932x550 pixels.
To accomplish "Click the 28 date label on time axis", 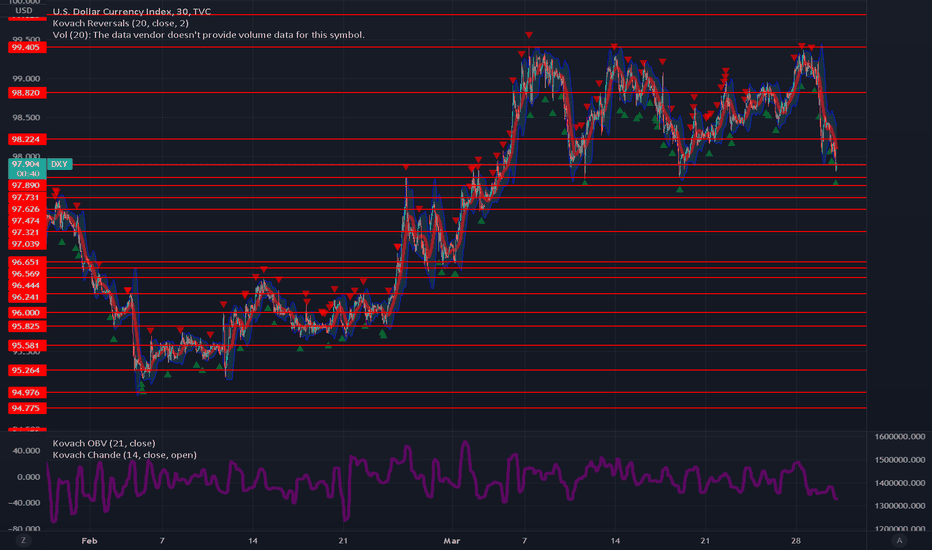I will (x=796, y=540).
